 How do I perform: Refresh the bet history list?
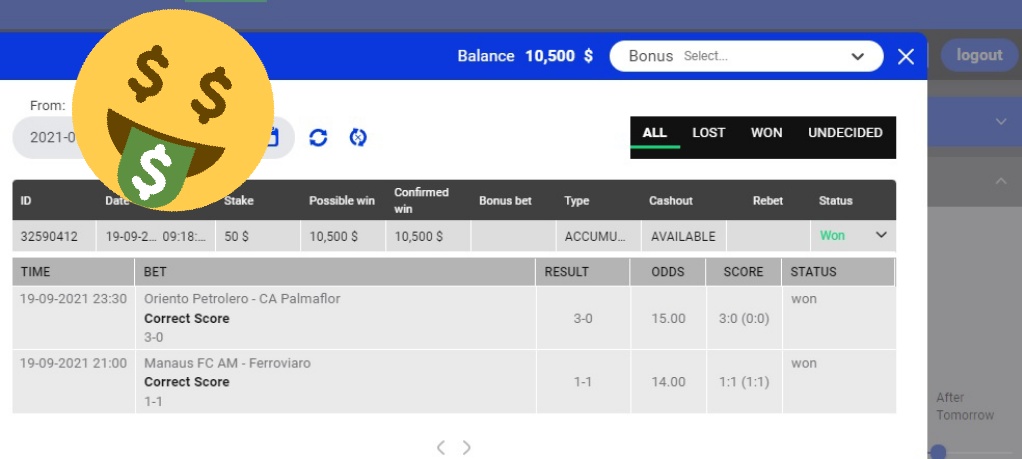click(318, 138)
